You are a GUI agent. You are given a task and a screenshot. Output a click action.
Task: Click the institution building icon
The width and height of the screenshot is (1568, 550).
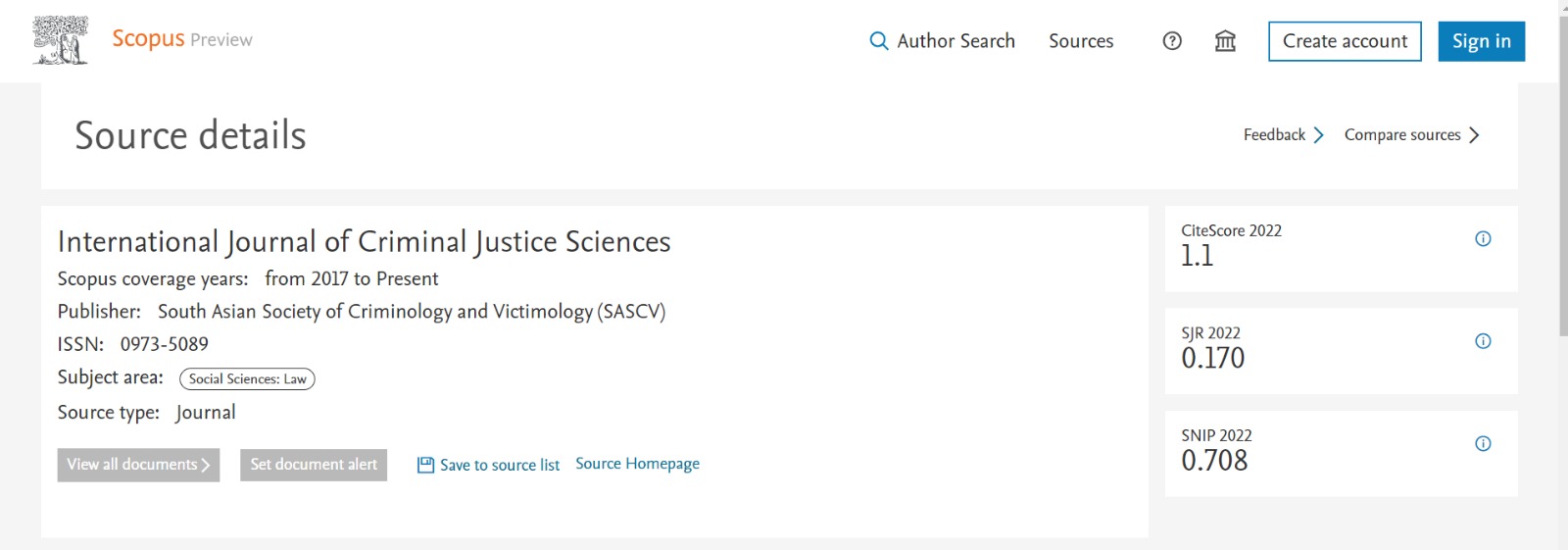(x=1225, y=41)
